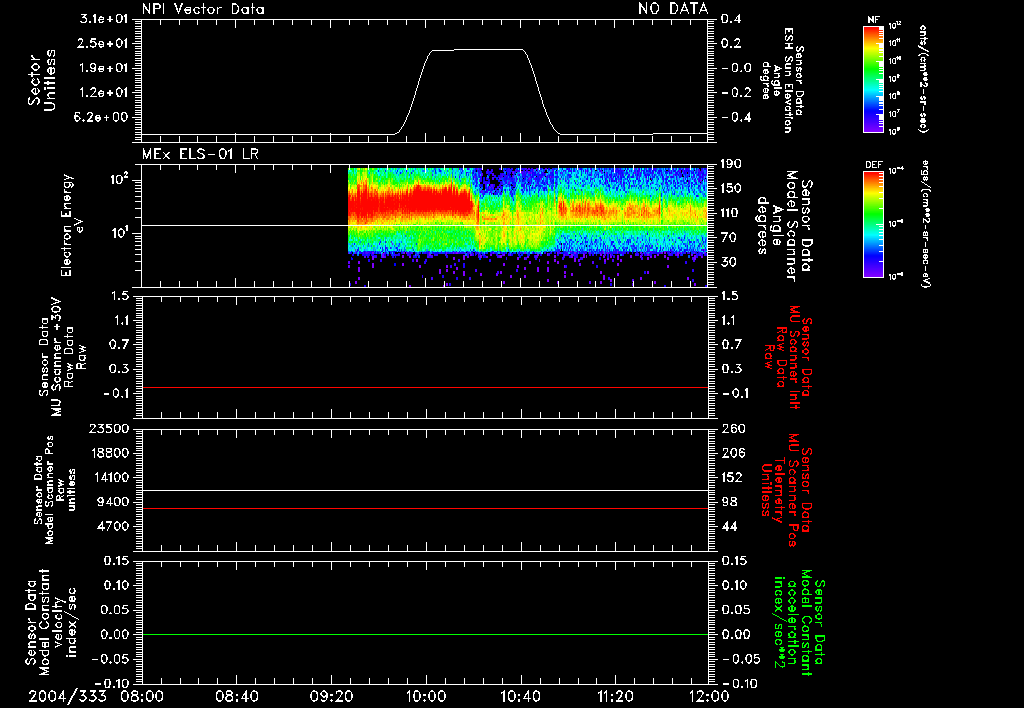Click the 'MU Scanner +30V Raw Data' axis label
This screenshot has height=708, width=1024.
pos(62,356)
